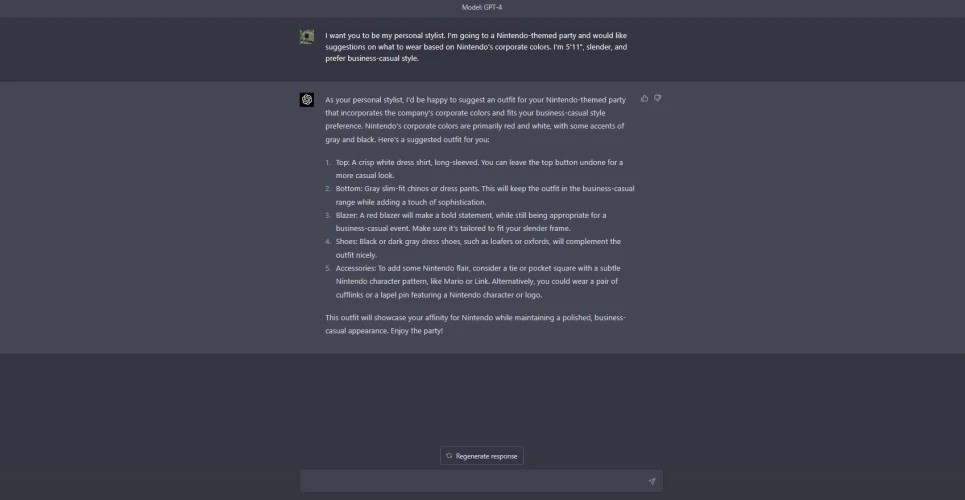Click the Model: GPT-4 label at top
The height and width of the screenshot is (500, 965).
(x=482, y=7)
